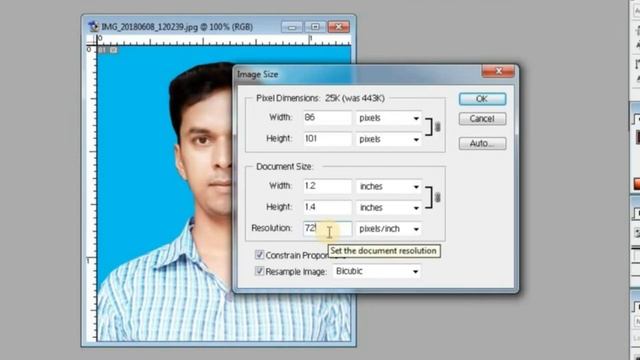Click the ruler origin corner in document window

91,40
